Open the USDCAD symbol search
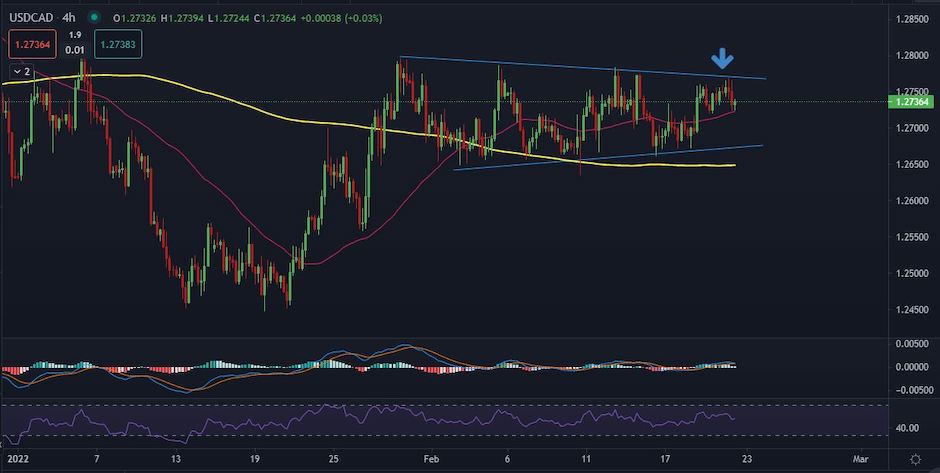The width and height of the screenshot is (940, 473). pos(30,18)
